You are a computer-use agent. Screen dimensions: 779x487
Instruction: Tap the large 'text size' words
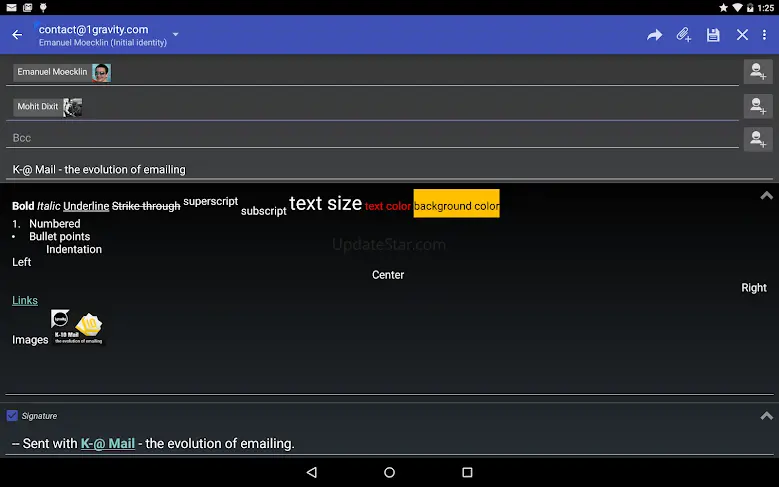(325, 203)
